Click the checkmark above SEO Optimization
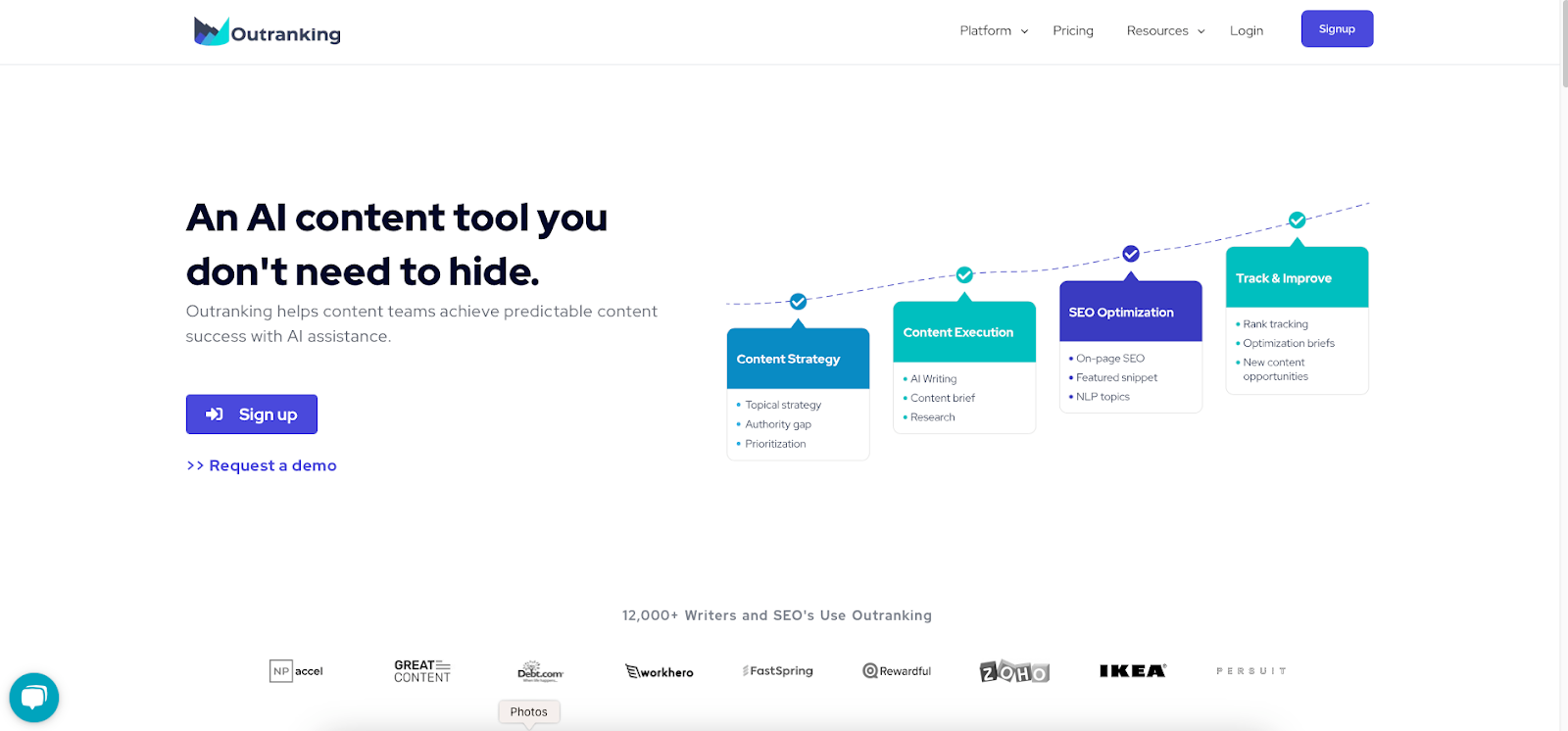The height and width of the screenshot is (731, 1568). (1131, 254)
